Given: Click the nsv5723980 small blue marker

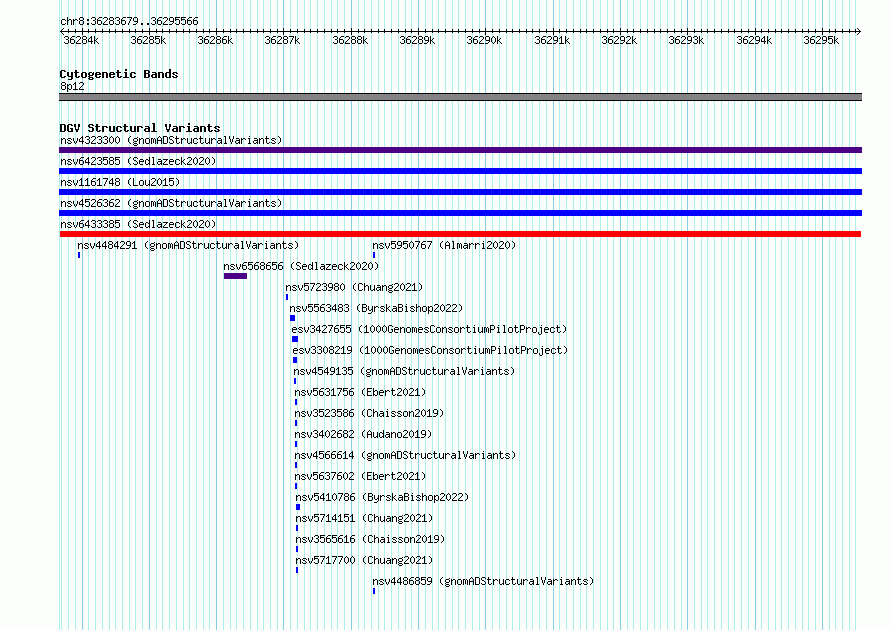Looking at the screenshot, I should click(x=287, y=297).
